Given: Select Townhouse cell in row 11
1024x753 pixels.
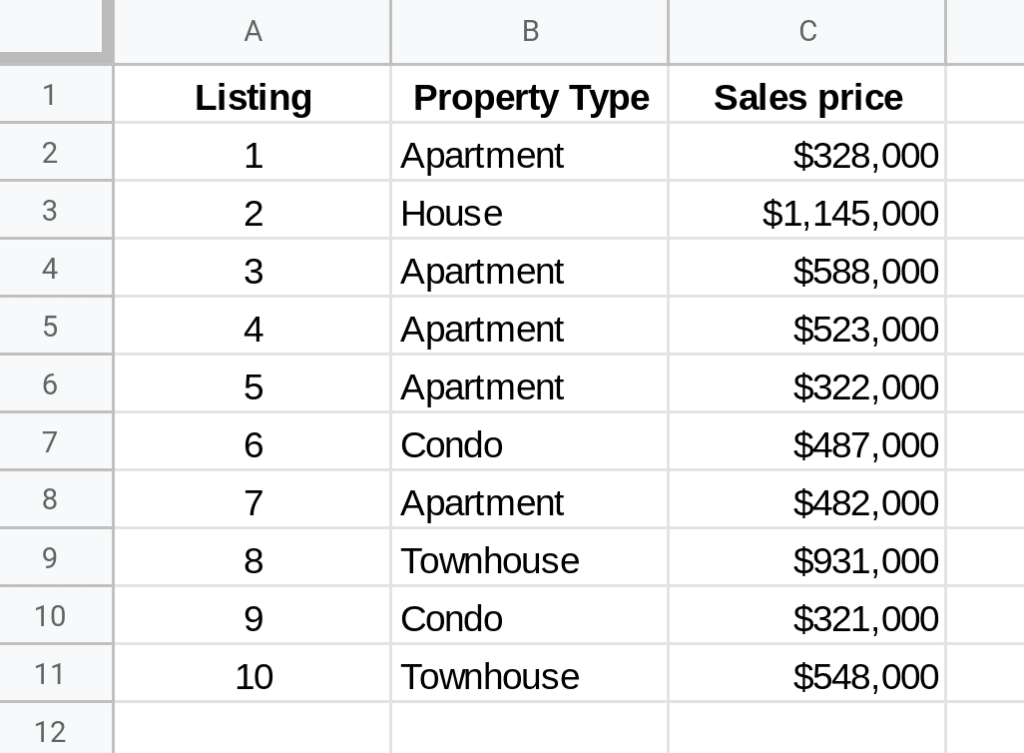Looking at the screenshot, I should 530,673.
